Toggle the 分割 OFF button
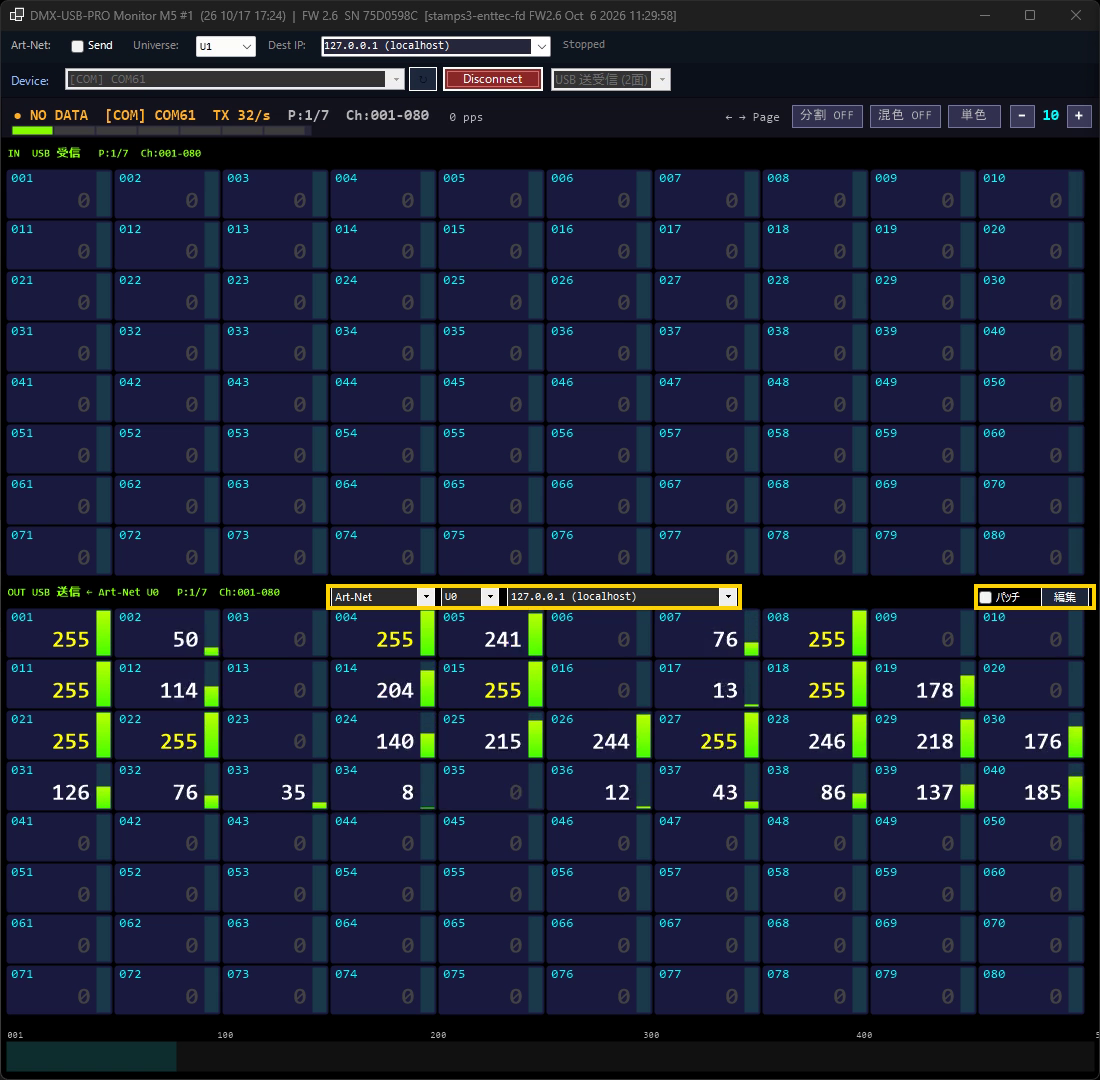 827,116
